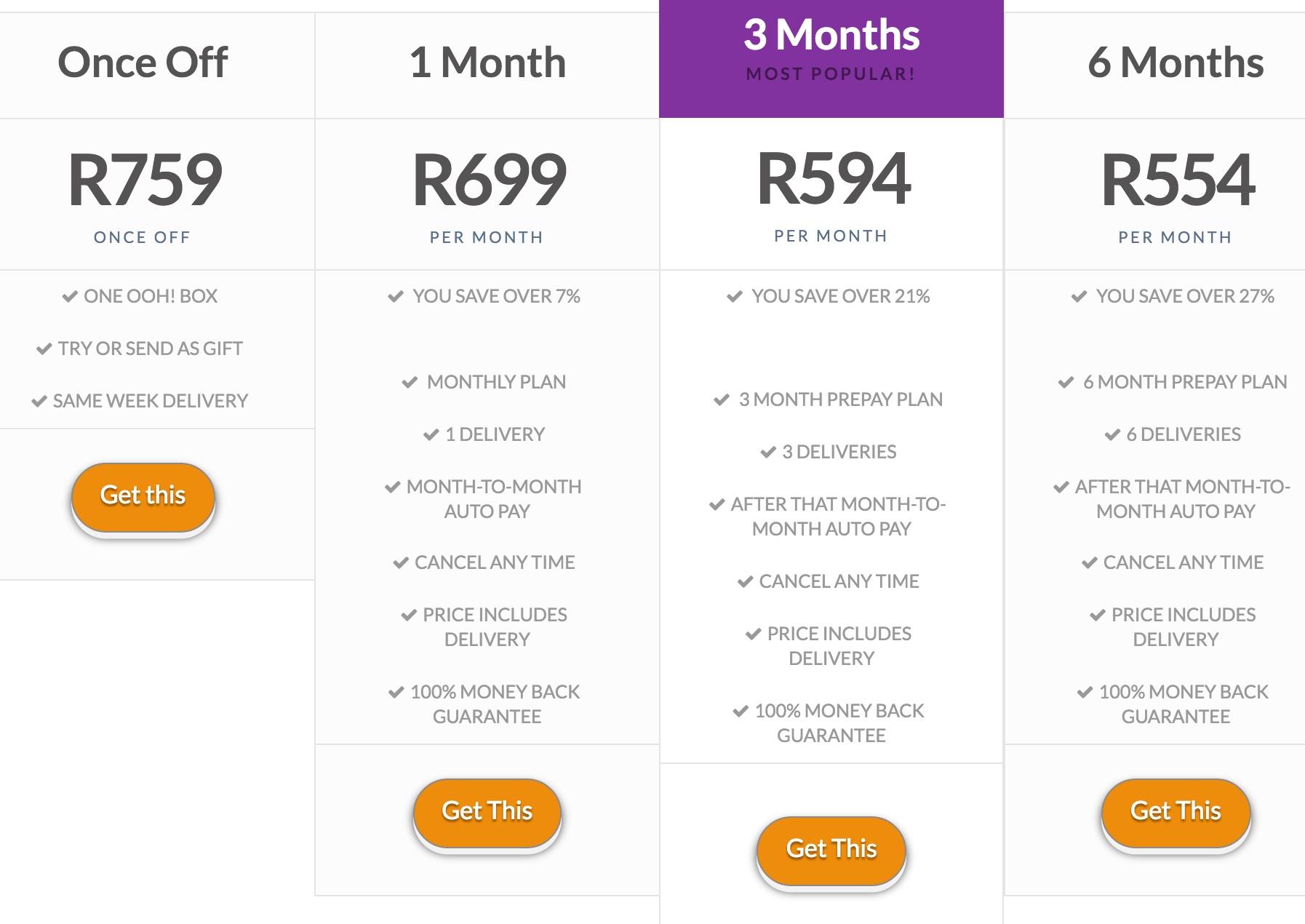Click the Once Off 'Get this' button

click(x=143, y=496)
